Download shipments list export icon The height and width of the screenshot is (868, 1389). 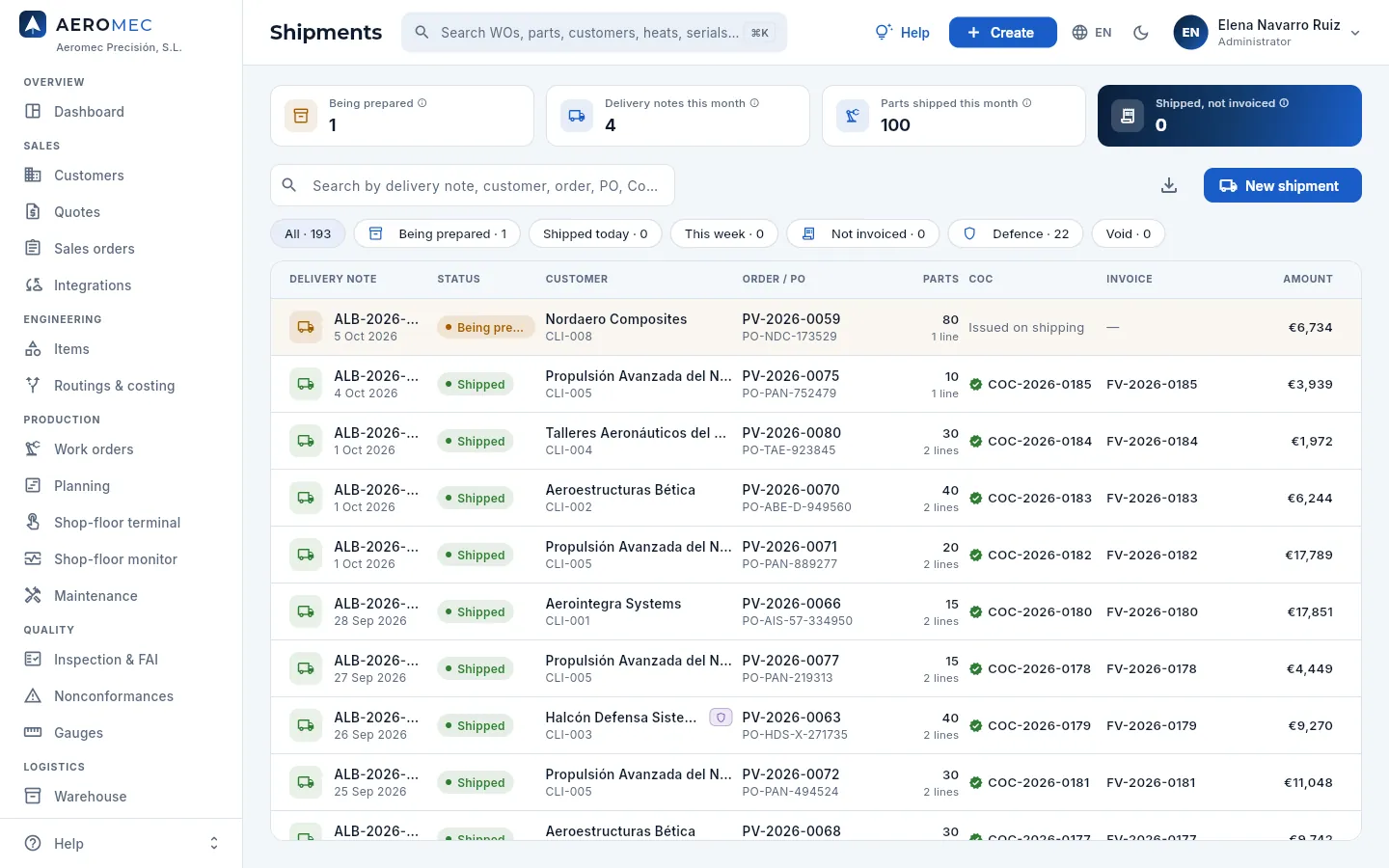click(x=1169, y=185)
